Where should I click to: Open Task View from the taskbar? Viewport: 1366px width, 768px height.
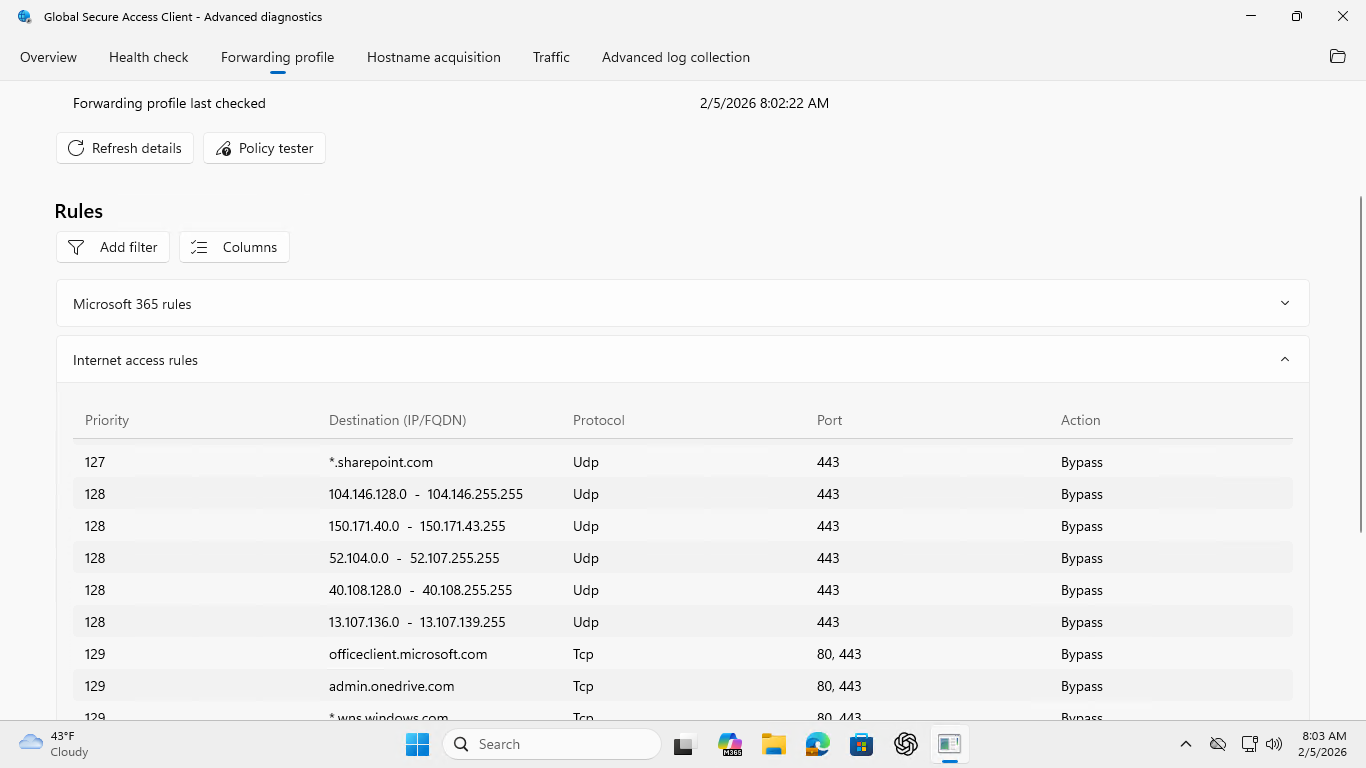coord(684,744)
